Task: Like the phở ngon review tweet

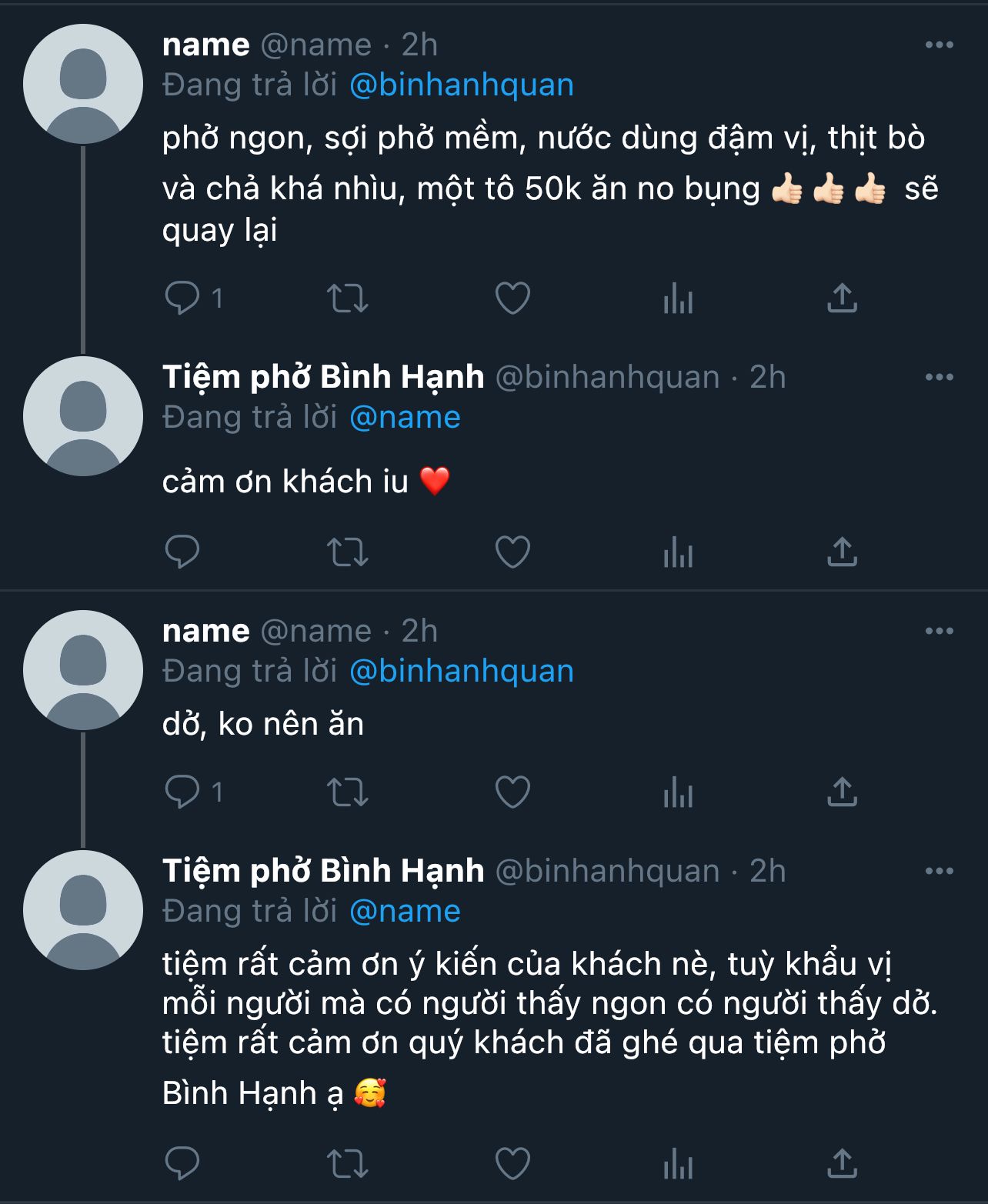Action: pyautogui.click(x=512, y=298)
